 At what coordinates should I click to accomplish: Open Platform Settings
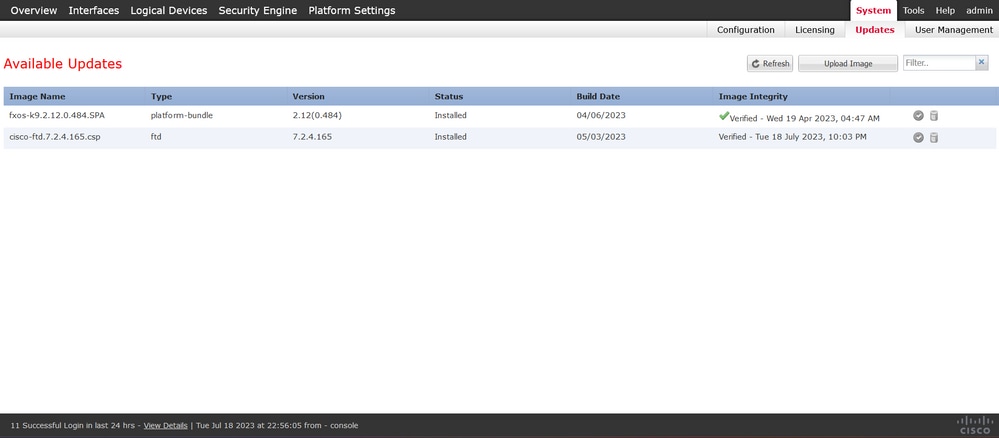tap(352, 10)
